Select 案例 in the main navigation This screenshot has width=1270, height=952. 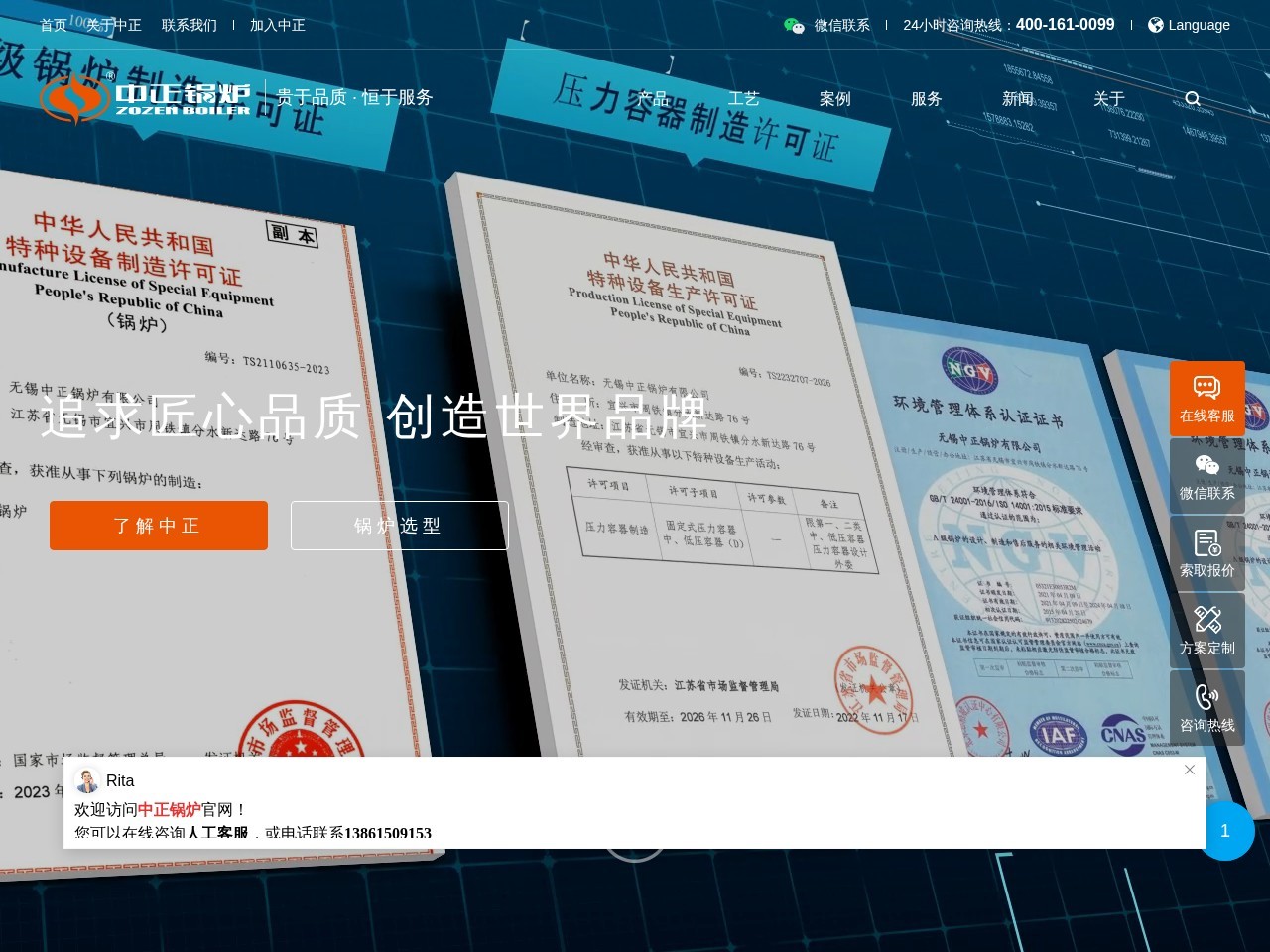(834, 98)
